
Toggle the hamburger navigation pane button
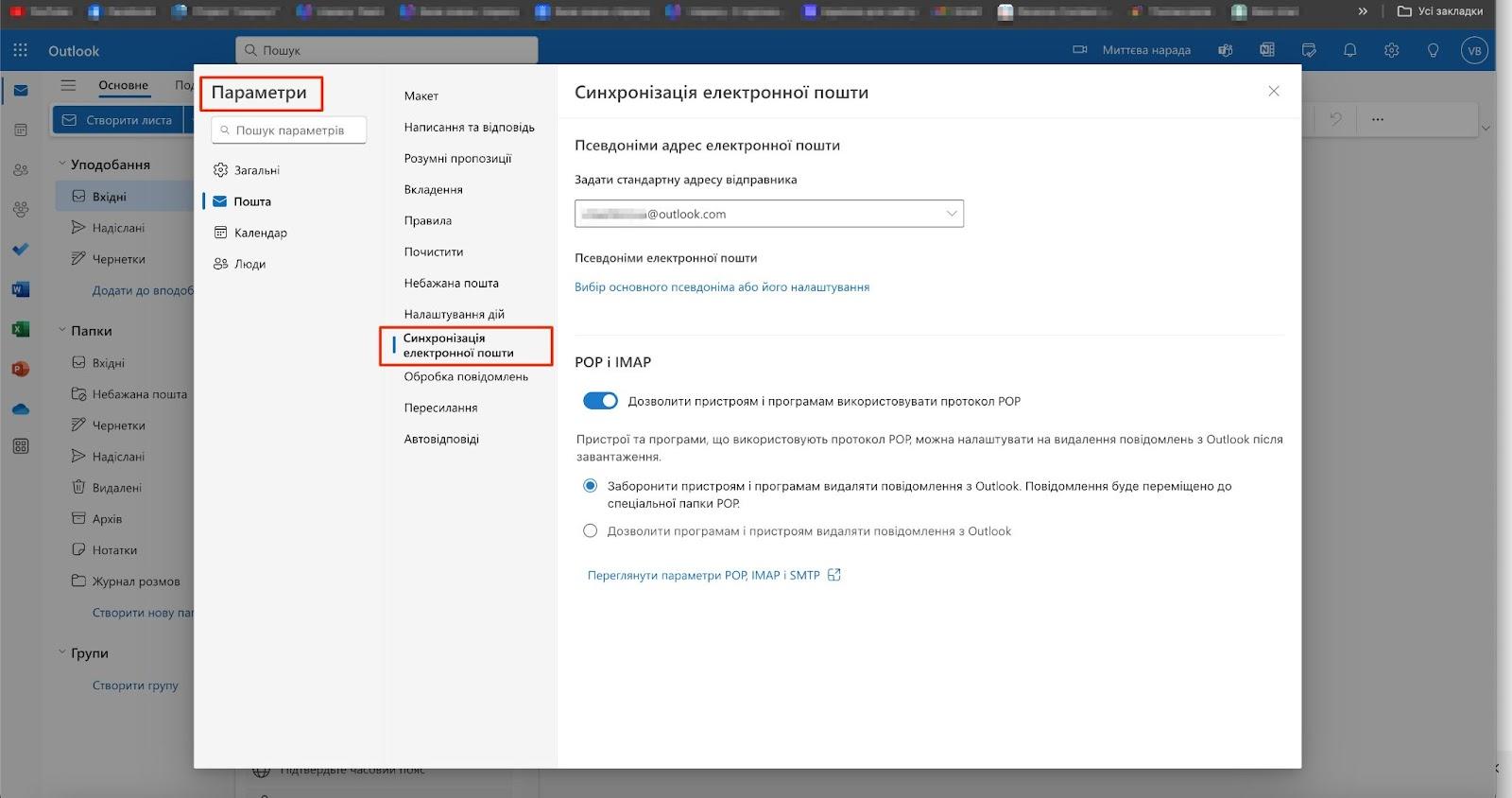click(x=68, y=85)
